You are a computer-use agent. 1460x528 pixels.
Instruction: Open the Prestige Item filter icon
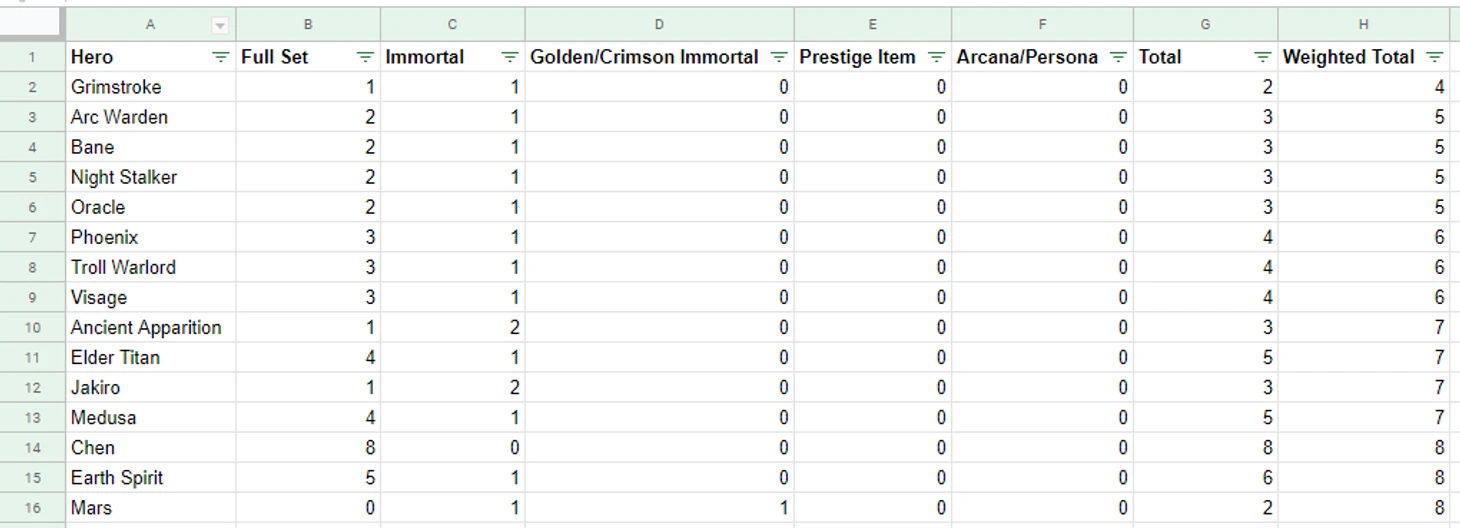(936, 58)
